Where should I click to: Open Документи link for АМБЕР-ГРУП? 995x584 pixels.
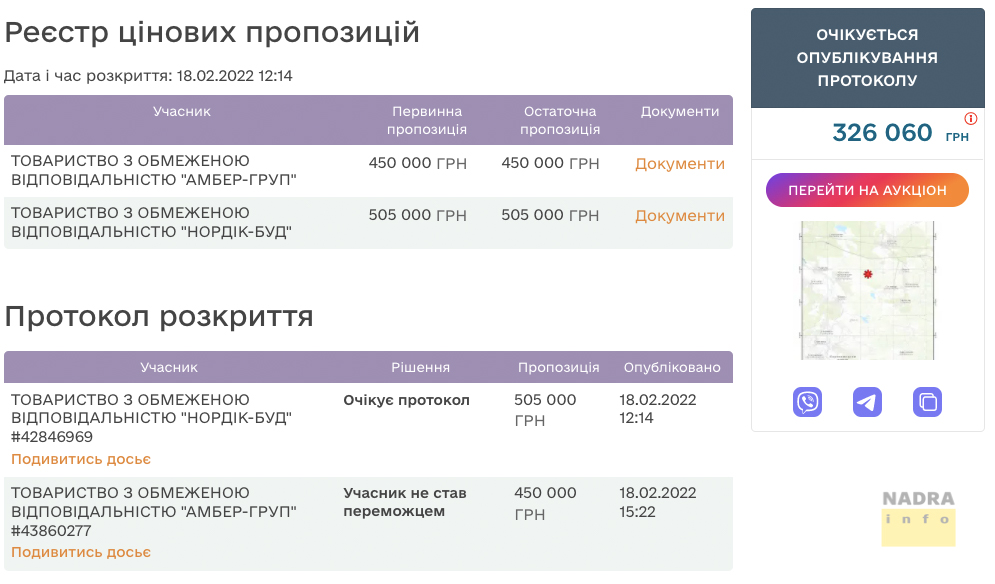(679, 164)
